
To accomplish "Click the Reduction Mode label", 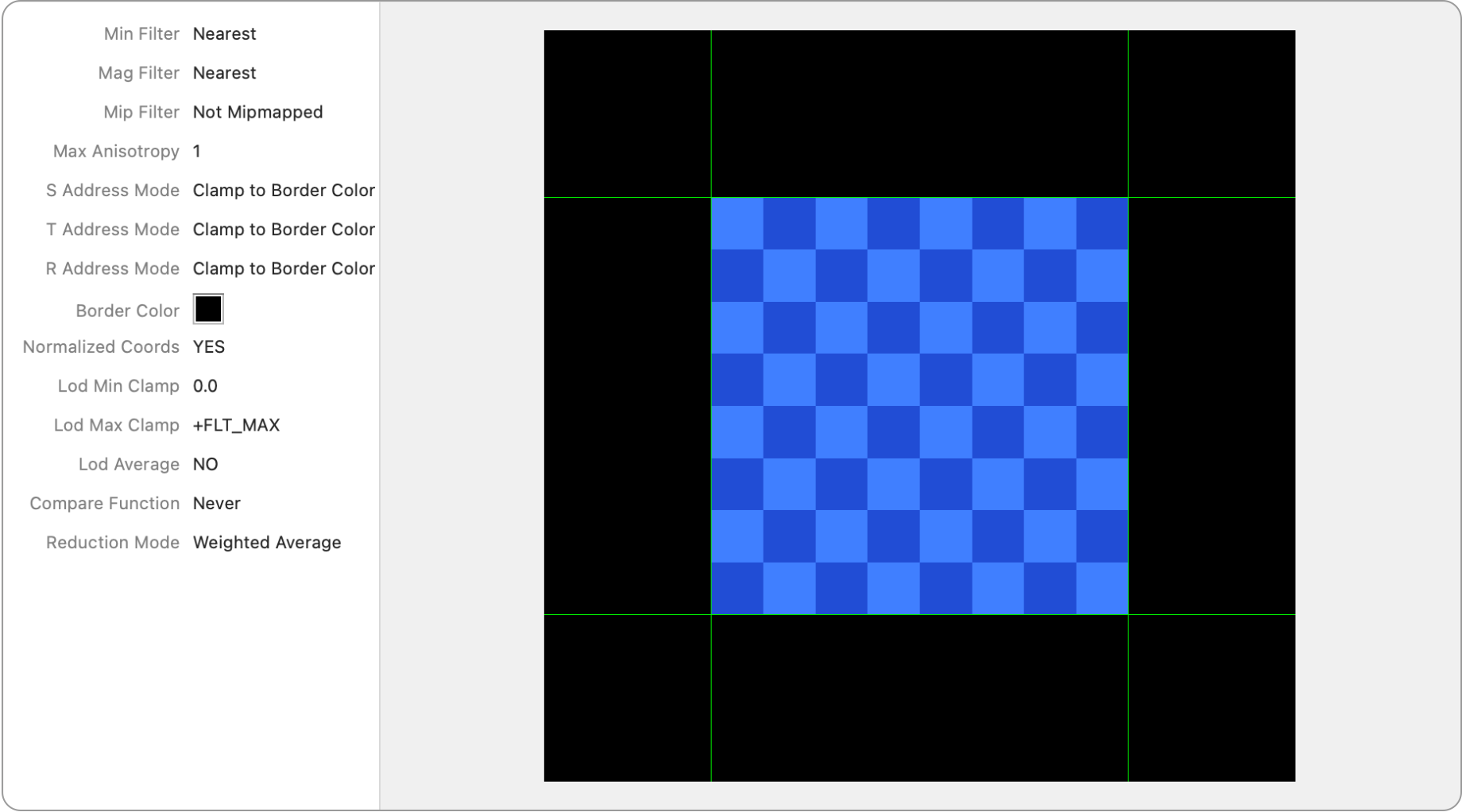I will tap(113, 543).
